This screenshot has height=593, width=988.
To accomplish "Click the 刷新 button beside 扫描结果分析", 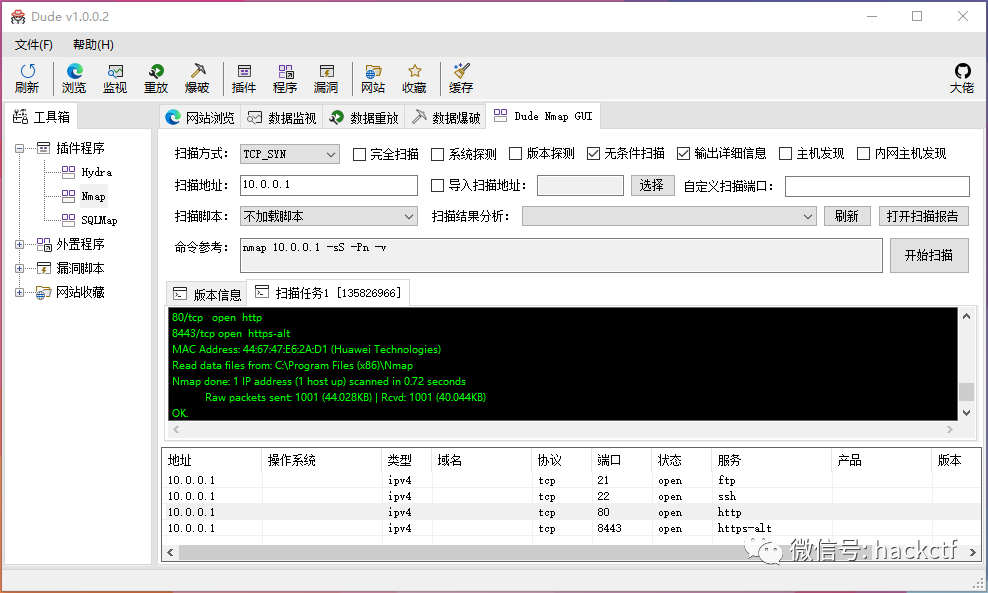I will tap(847, 216).
